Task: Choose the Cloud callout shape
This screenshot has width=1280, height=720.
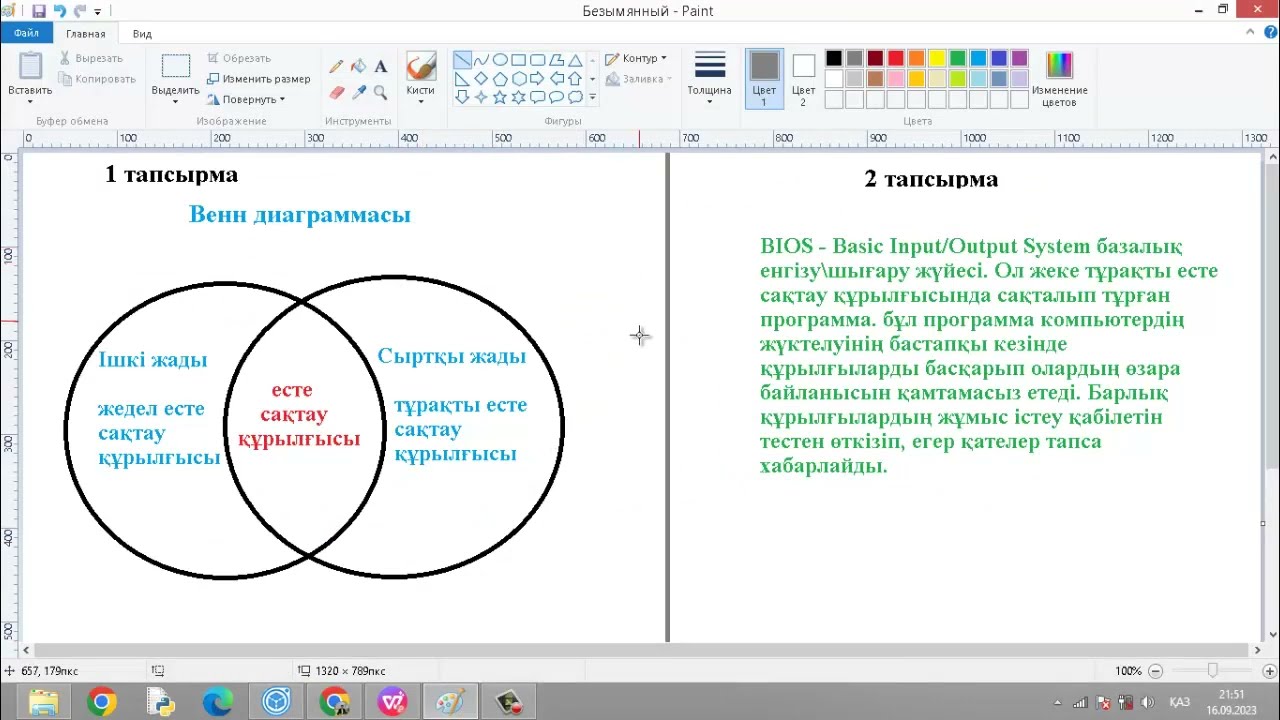Action: [x=576, y=98]
